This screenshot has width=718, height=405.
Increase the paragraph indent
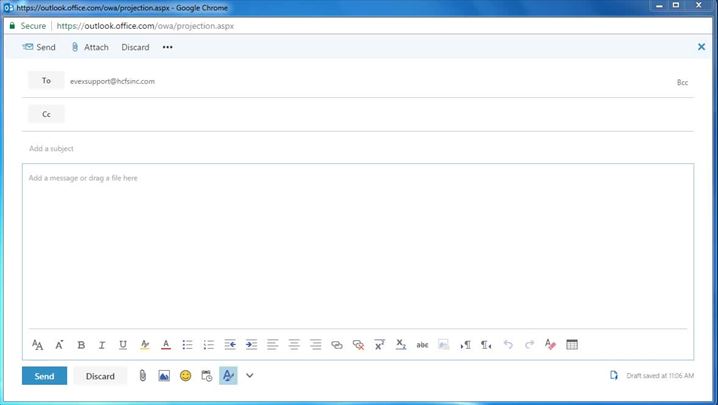coord(251,345)
